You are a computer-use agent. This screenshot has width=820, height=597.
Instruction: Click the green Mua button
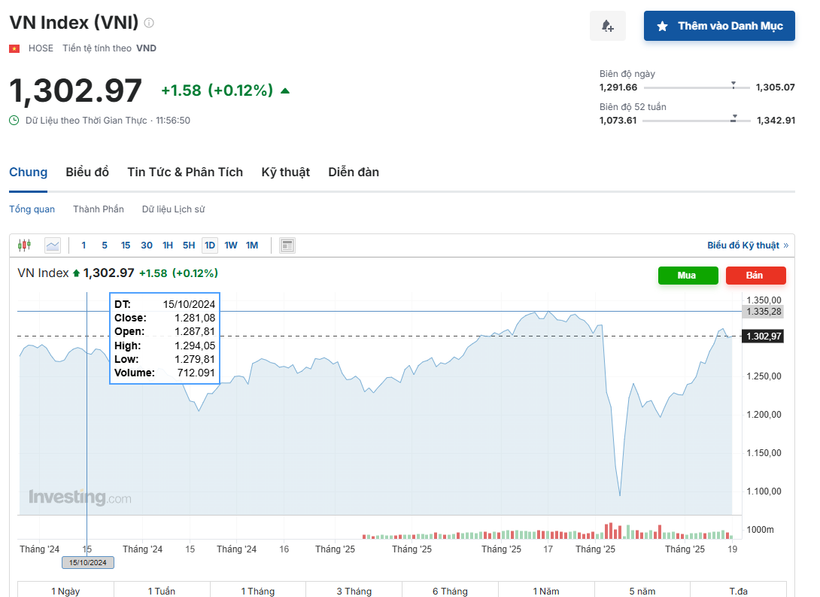coord(688,275)
